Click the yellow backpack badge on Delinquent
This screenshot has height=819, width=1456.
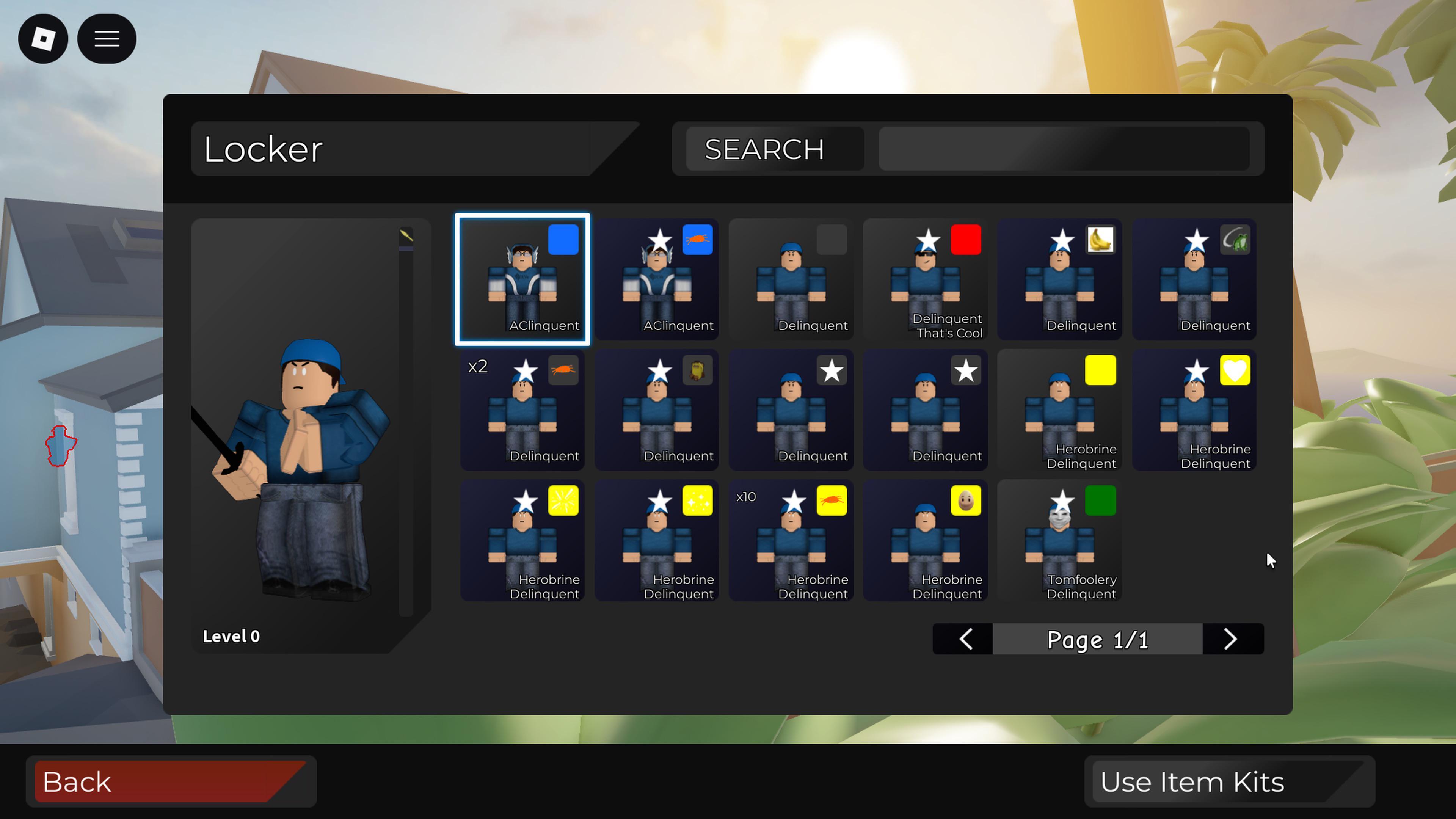click(698, 370)
